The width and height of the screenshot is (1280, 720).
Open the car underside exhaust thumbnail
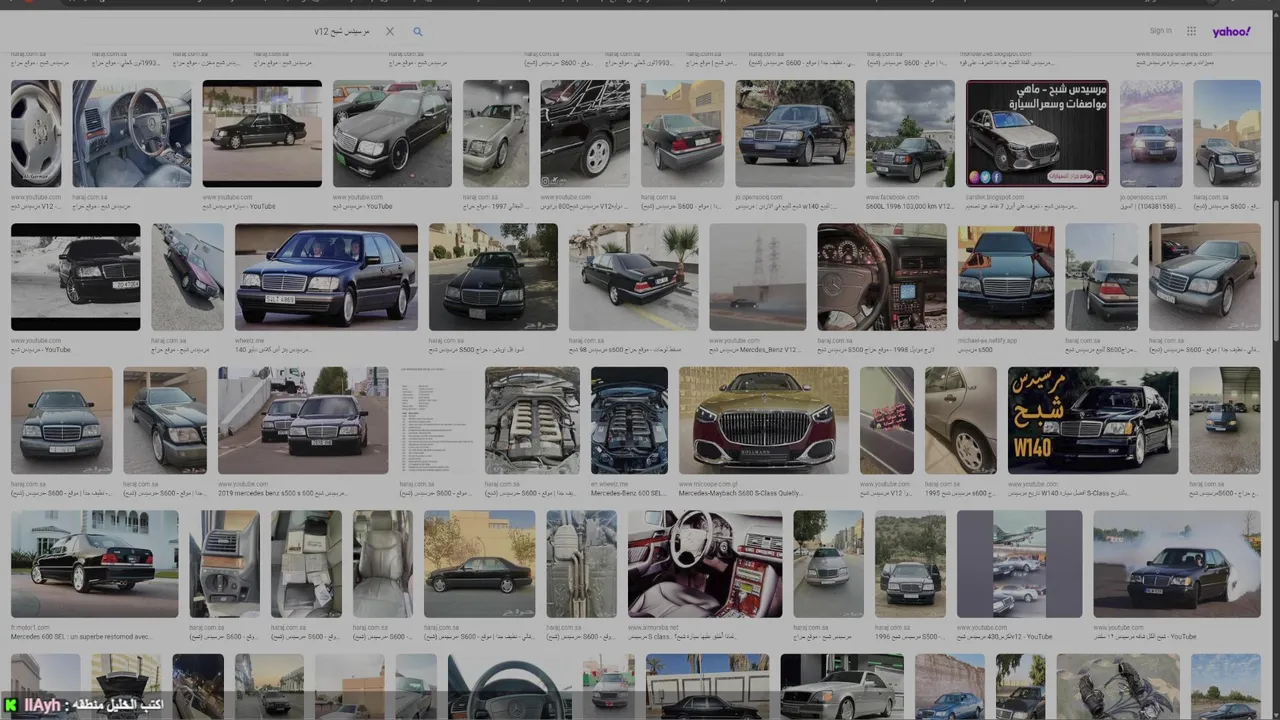(x=581, y=564)
